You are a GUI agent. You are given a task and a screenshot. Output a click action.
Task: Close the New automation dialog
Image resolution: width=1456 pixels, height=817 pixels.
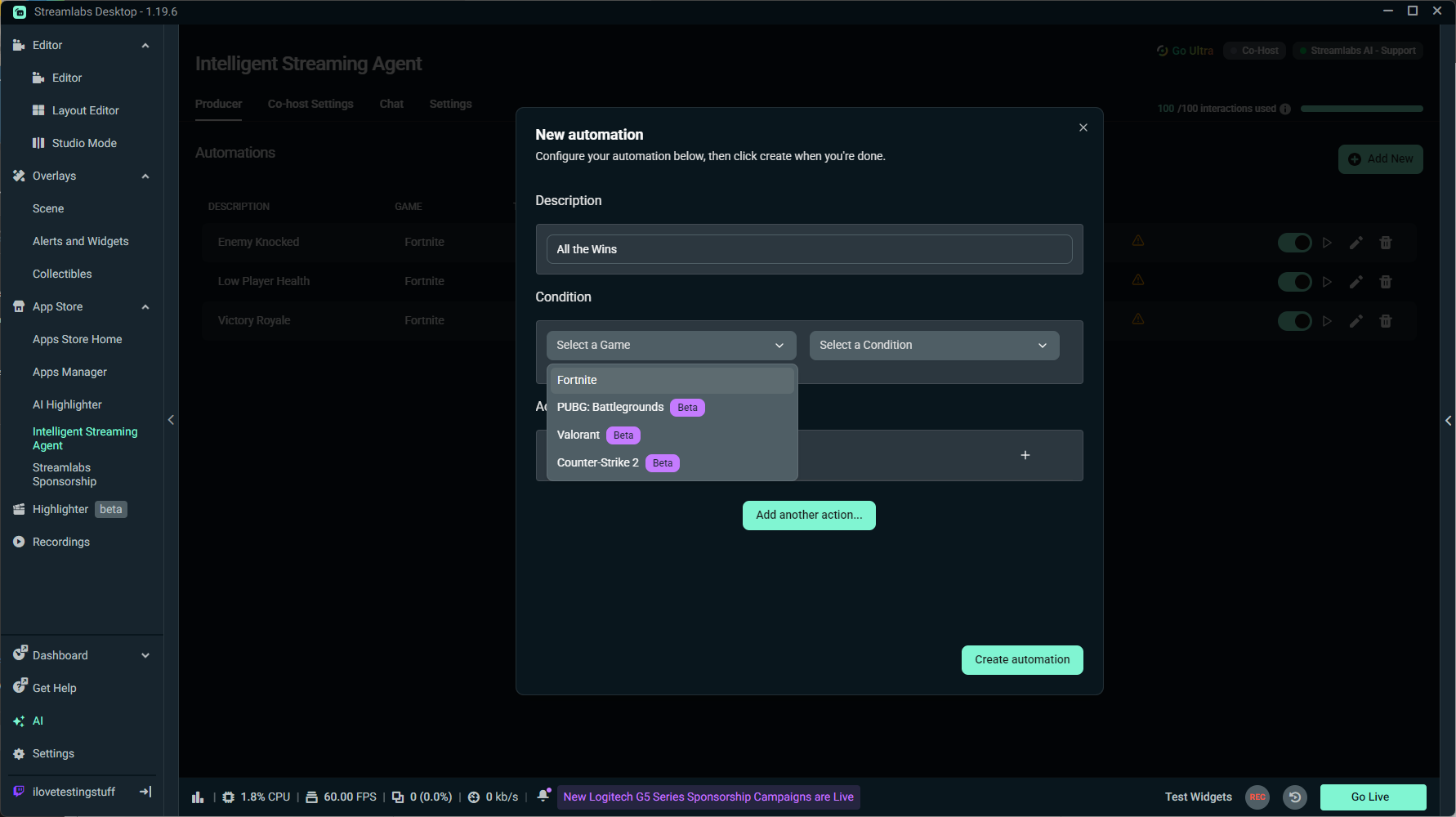pos(1083,127)
